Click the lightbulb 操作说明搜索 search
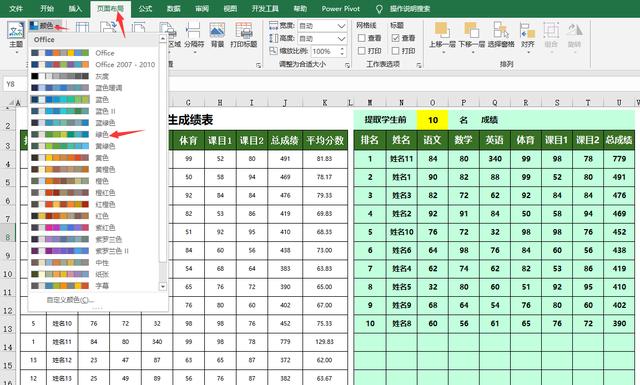 (x=404, y=9)
